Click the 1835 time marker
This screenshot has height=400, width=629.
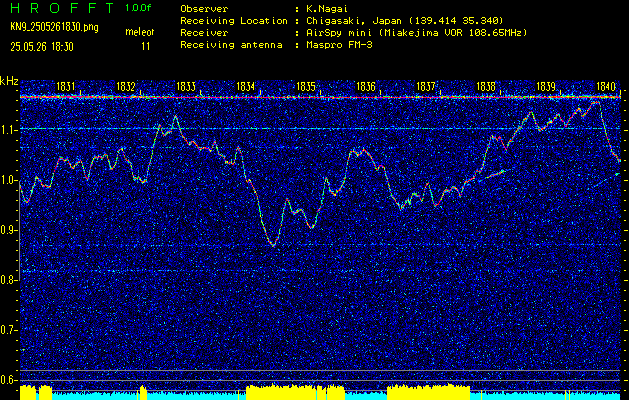pyautogui.click(x=306, y=87)
